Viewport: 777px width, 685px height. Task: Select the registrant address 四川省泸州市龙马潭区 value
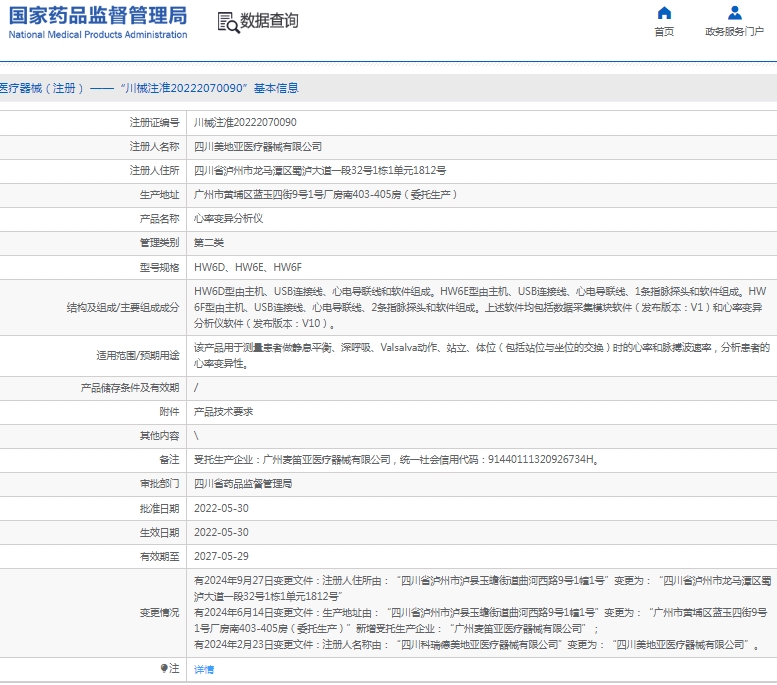coord(320,171)
